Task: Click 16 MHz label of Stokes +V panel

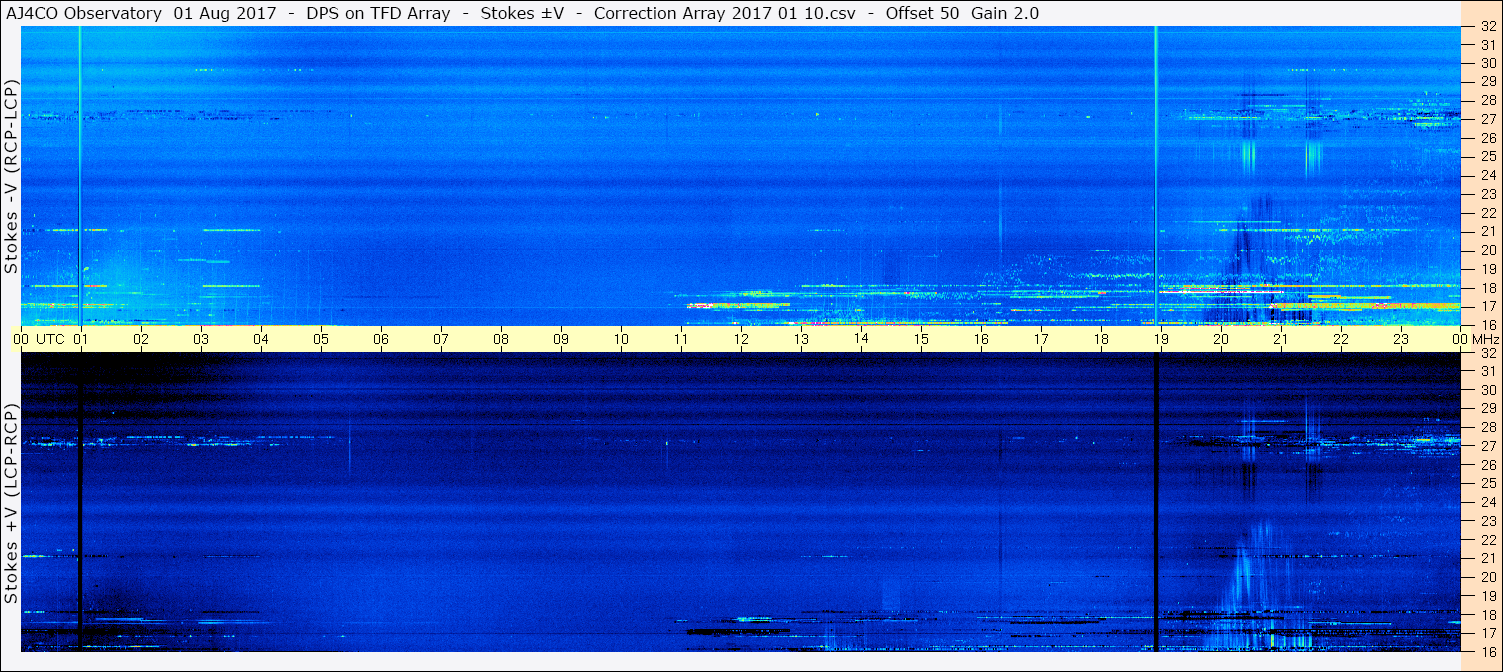Action: click(x=1487, y=651)
